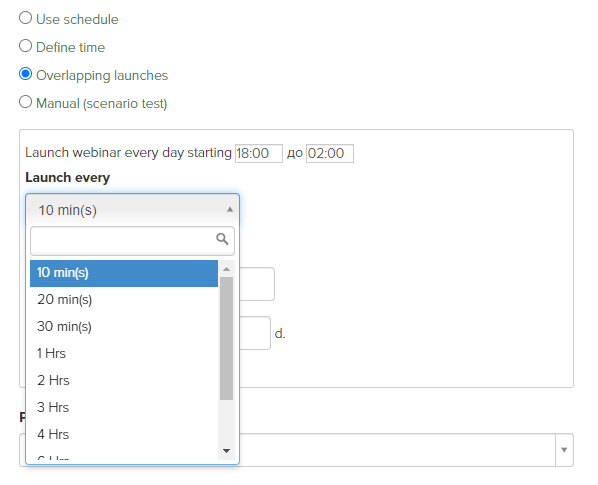The height and width of the screenshot is (485, 598).
Task: Focus the dropdown search text box
Action: (132, 241)
